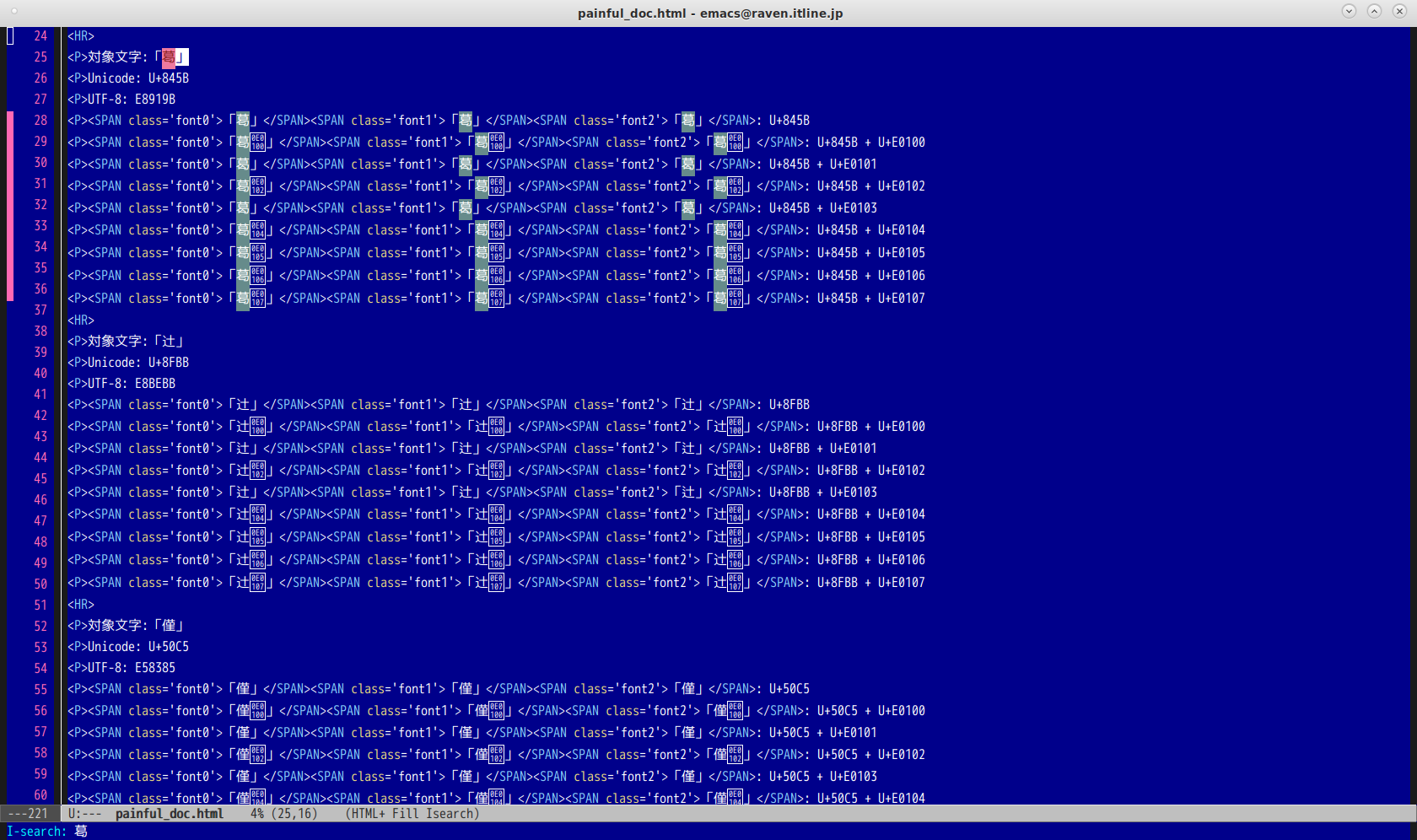Place cursor on the 対象文字:「辻」 line
This screenshot has width=1417, height=840.
pos(127,341)
